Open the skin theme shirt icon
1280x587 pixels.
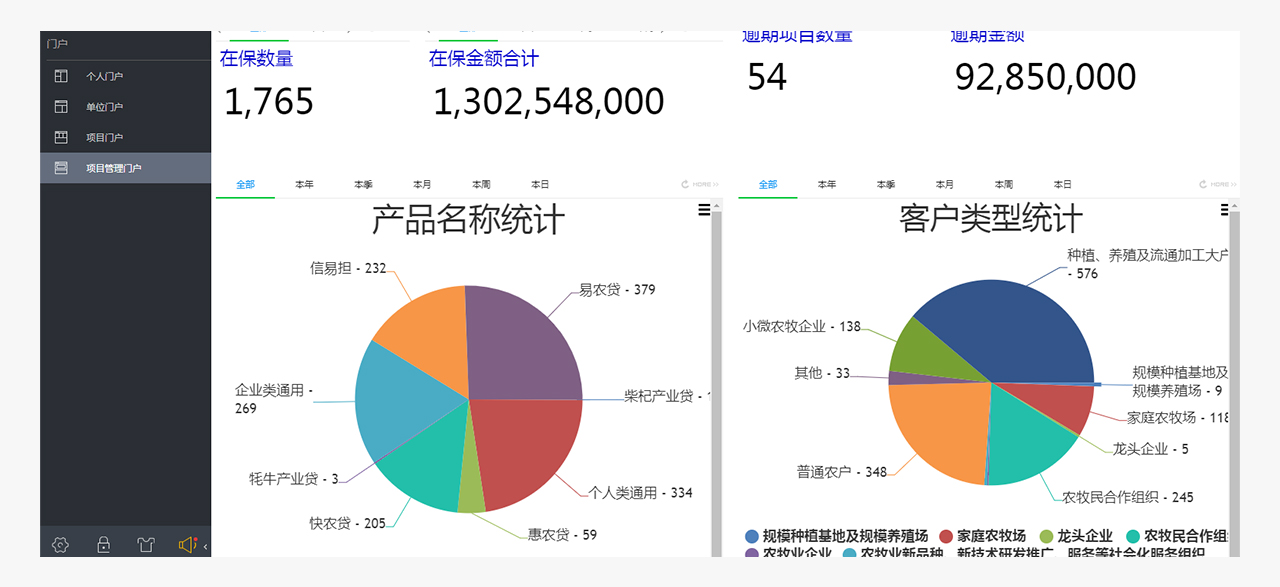(146, 545)
